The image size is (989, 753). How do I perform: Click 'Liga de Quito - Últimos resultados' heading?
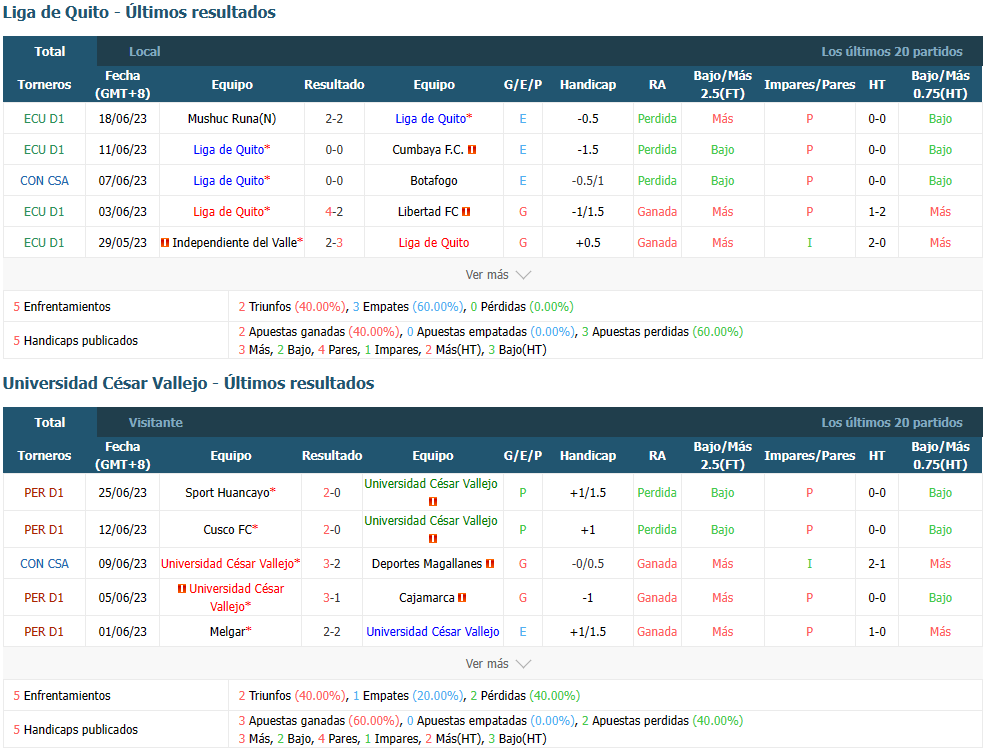[139, 12]
